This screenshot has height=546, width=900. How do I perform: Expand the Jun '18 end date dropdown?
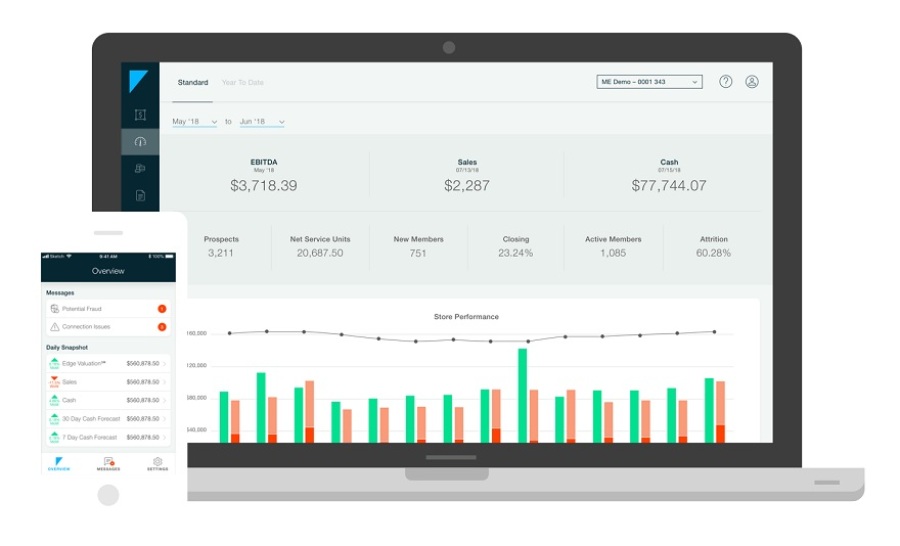261,122
